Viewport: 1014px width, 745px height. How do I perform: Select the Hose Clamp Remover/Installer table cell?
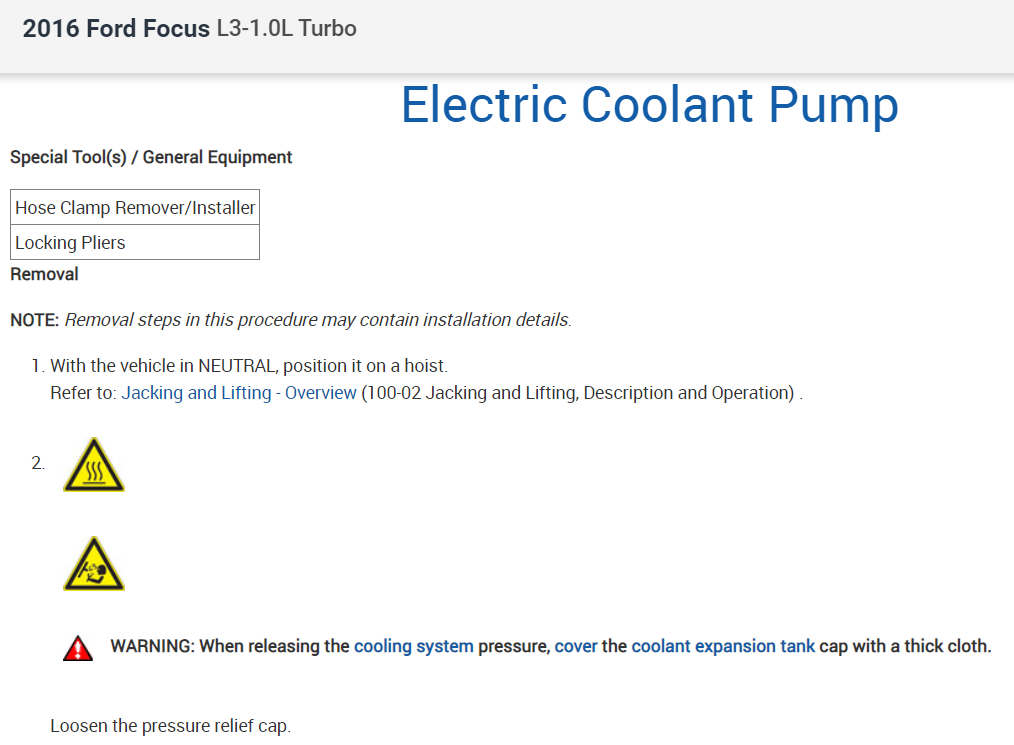coord(135,208)
